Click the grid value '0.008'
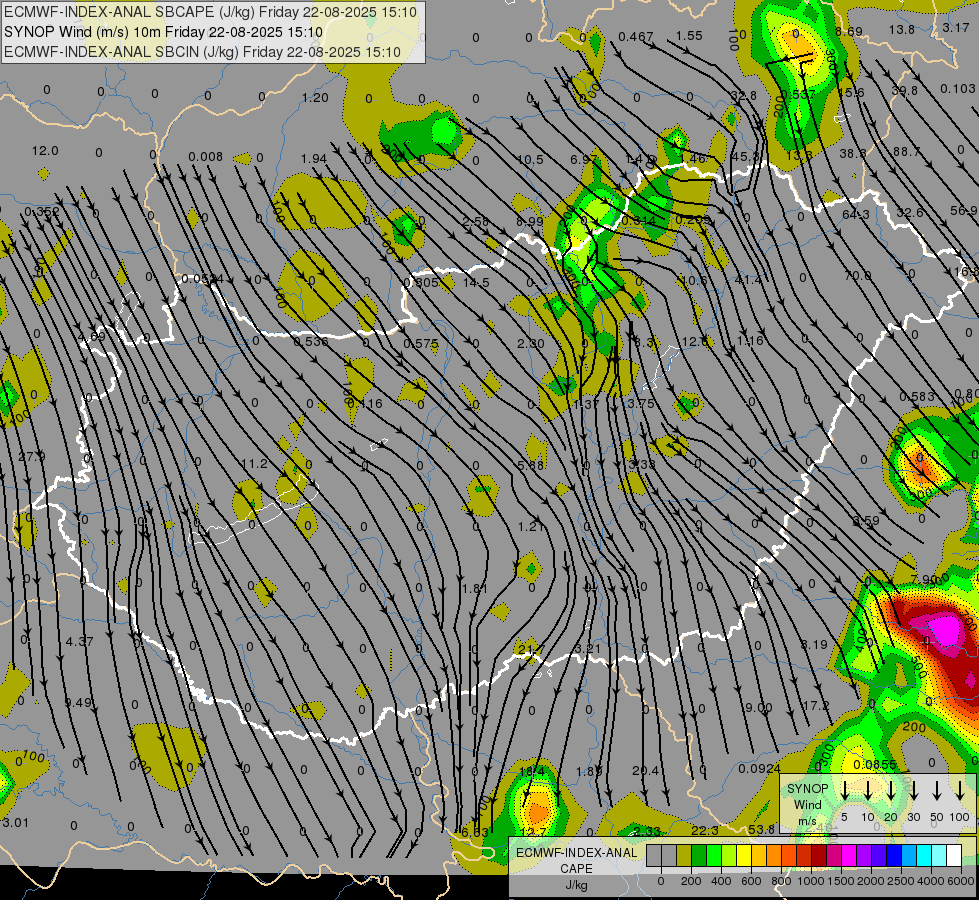This screenshot has width=979, height=900. click(x=205, y=156)
